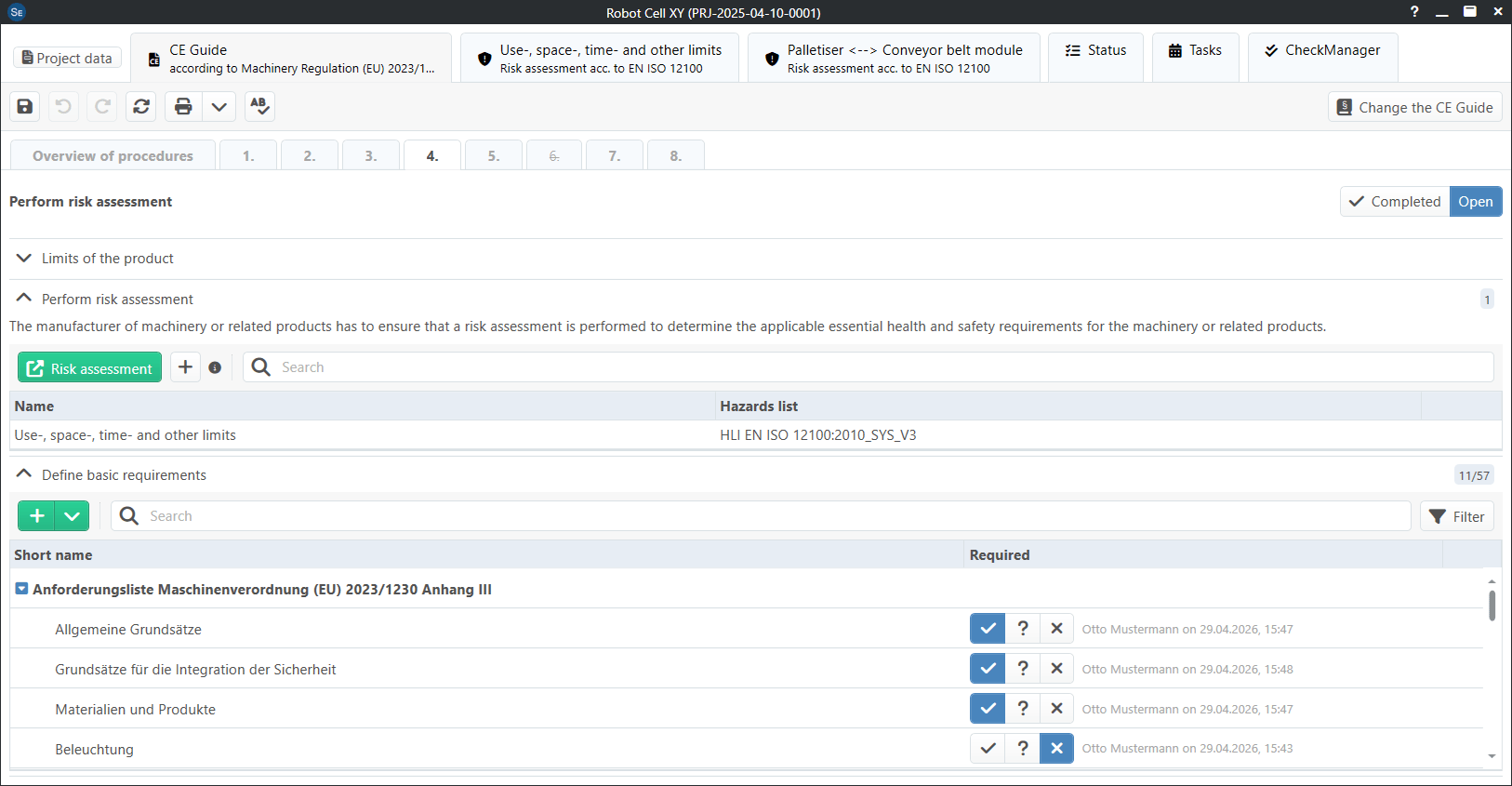The height and width of the screenshot is (786, 1512).
Task: Open the Filter for basic requirements
Action: (1456, 516)
